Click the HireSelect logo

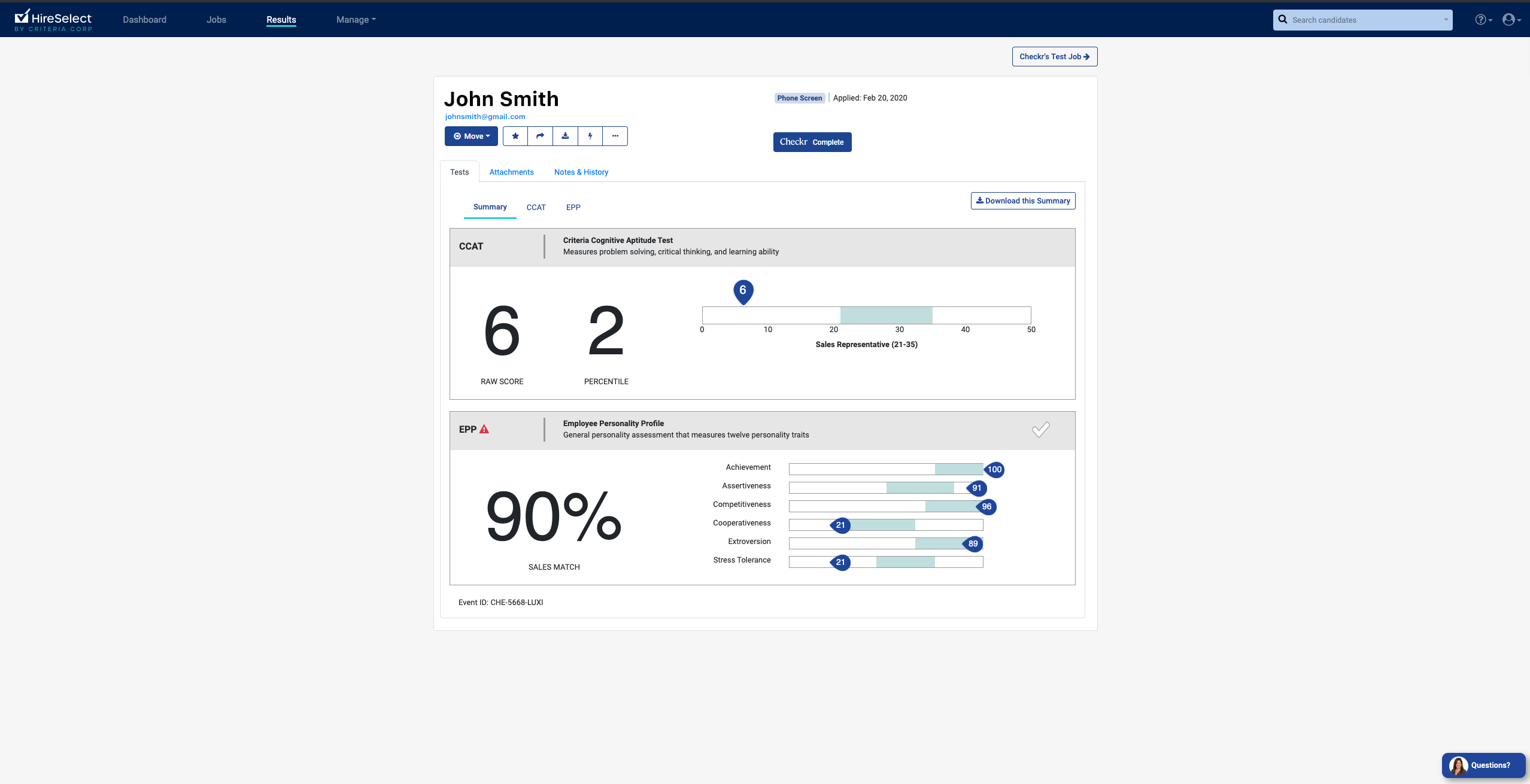click(x=53, y=20)
